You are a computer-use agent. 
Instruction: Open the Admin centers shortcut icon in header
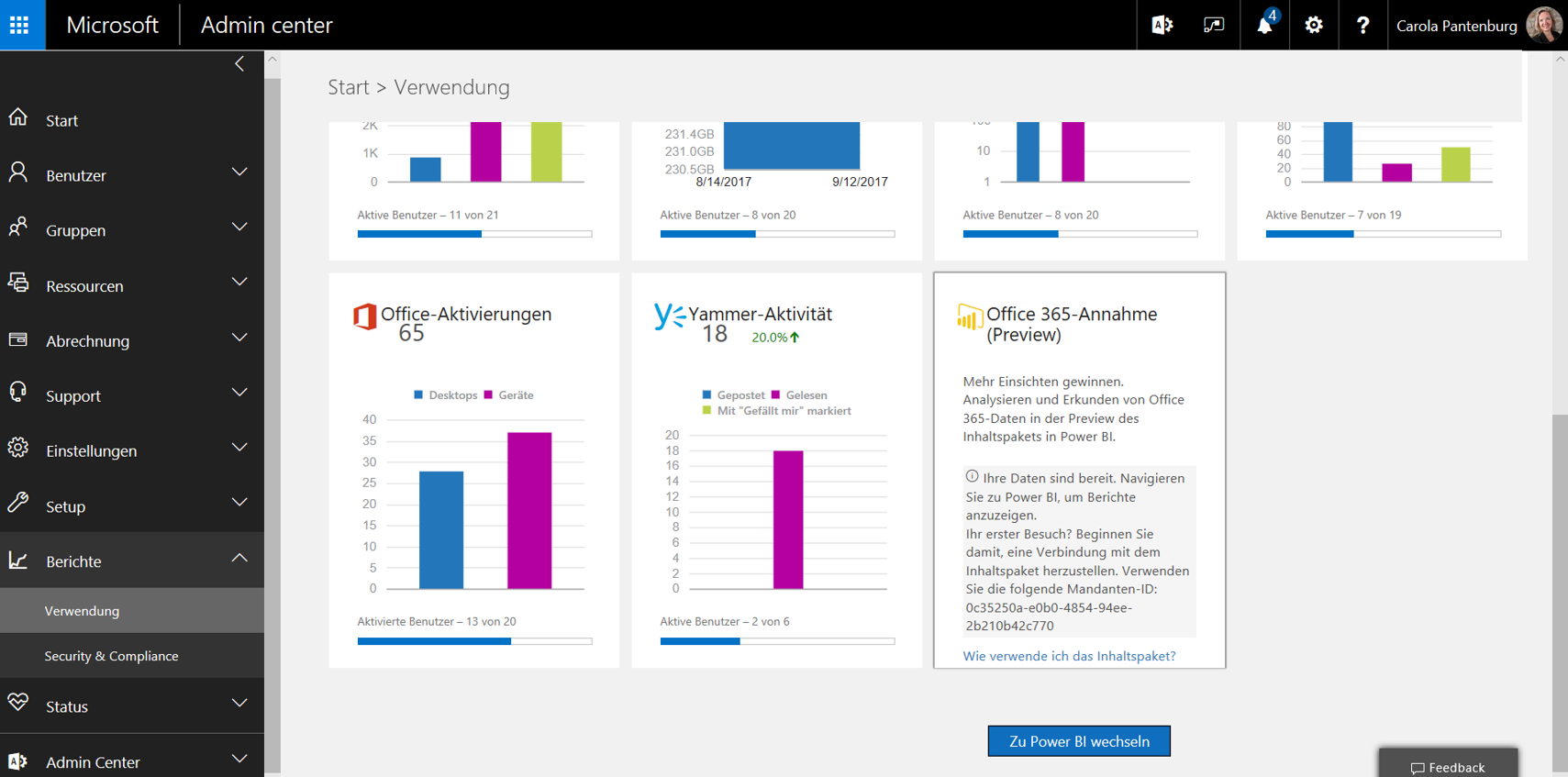coord(1162,25)
